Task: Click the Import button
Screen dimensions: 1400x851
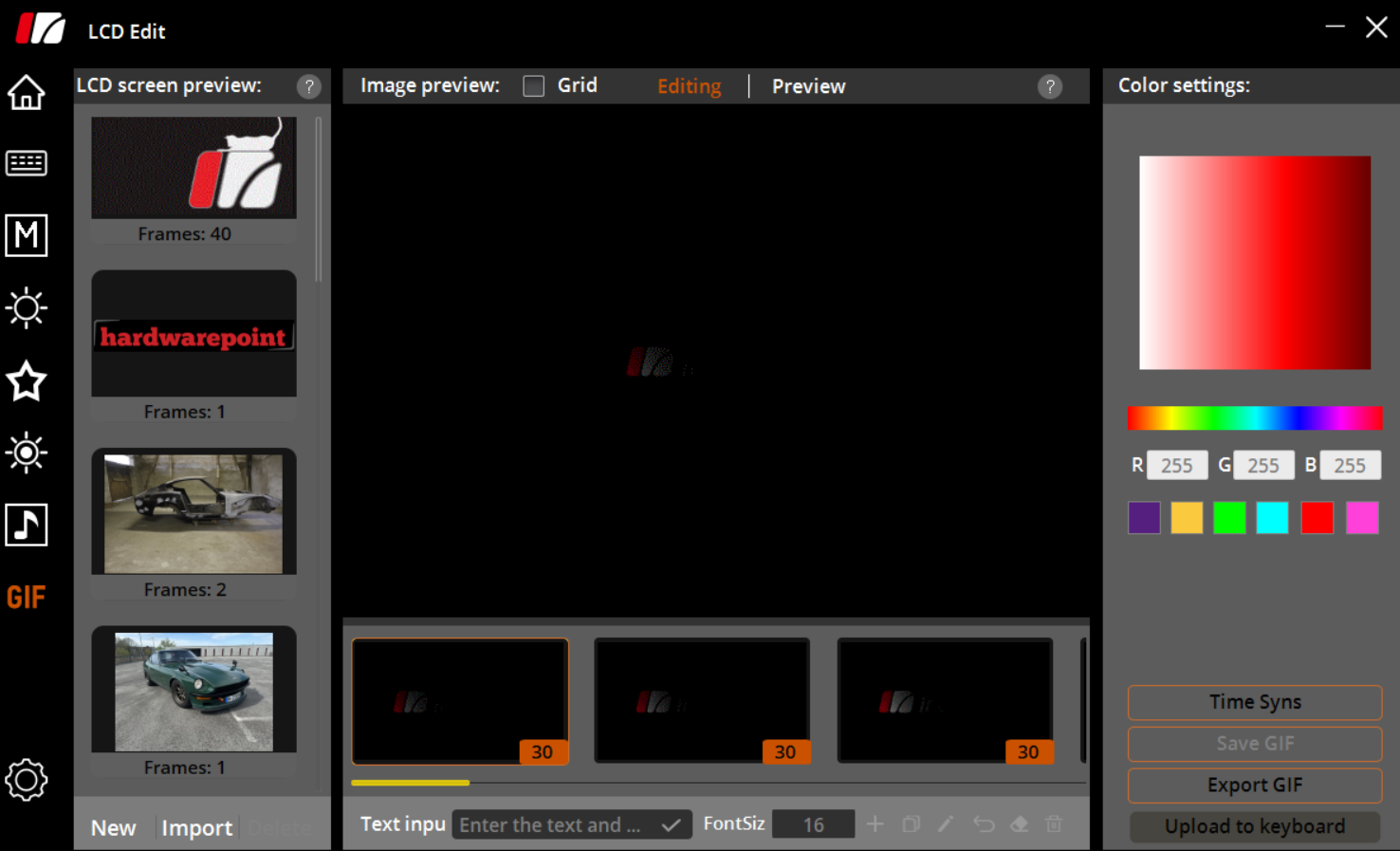Action: click(196, 827)
